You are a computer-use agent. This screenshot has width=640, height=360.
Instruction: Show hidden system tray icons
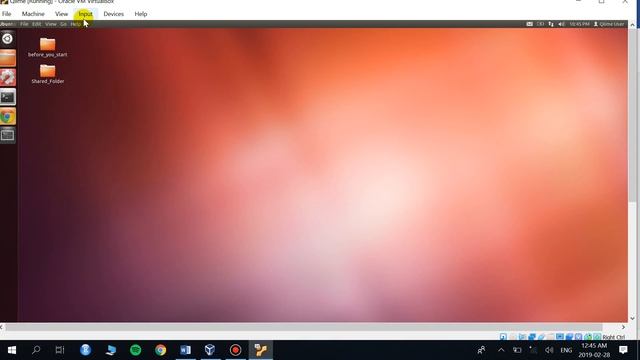(501, 350)
